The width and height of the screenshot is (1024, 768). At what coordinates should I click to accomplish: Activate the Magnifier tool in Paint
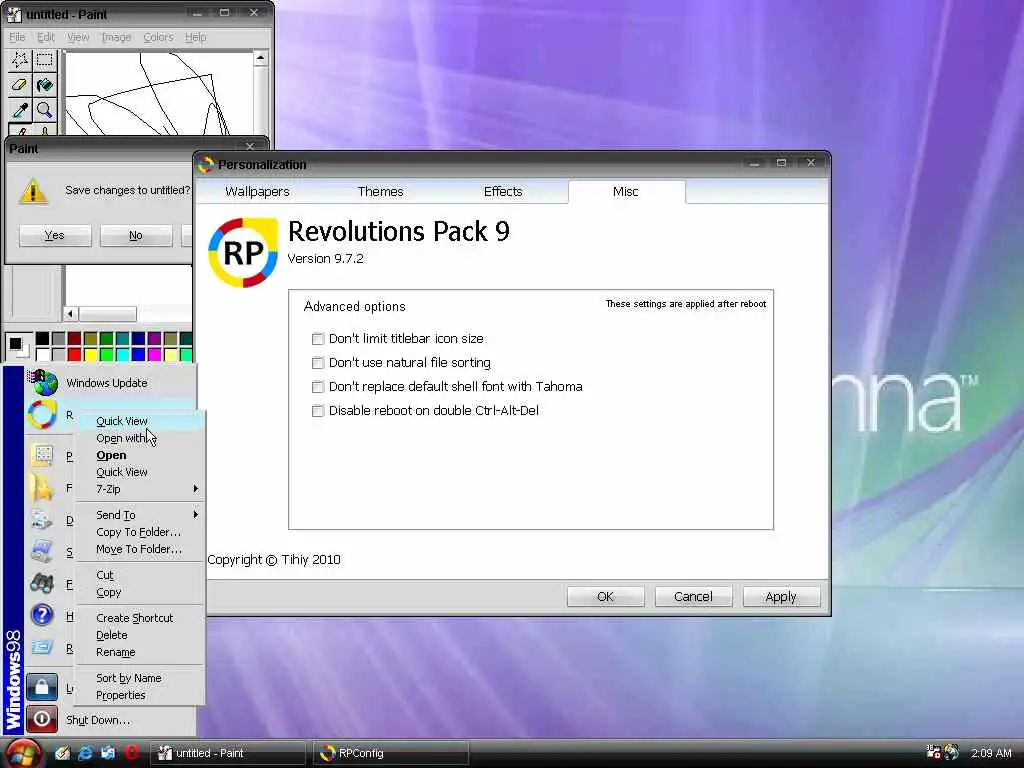(x=44, y=110)
